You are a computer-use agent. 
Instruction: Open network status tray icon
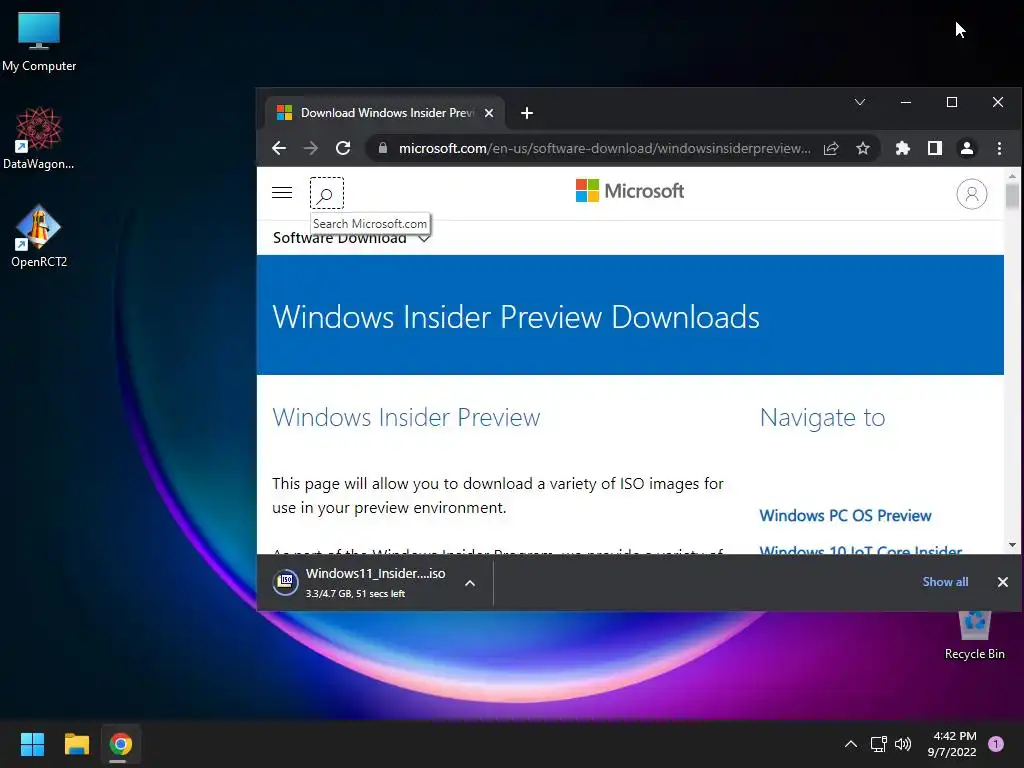pos(878,744)
